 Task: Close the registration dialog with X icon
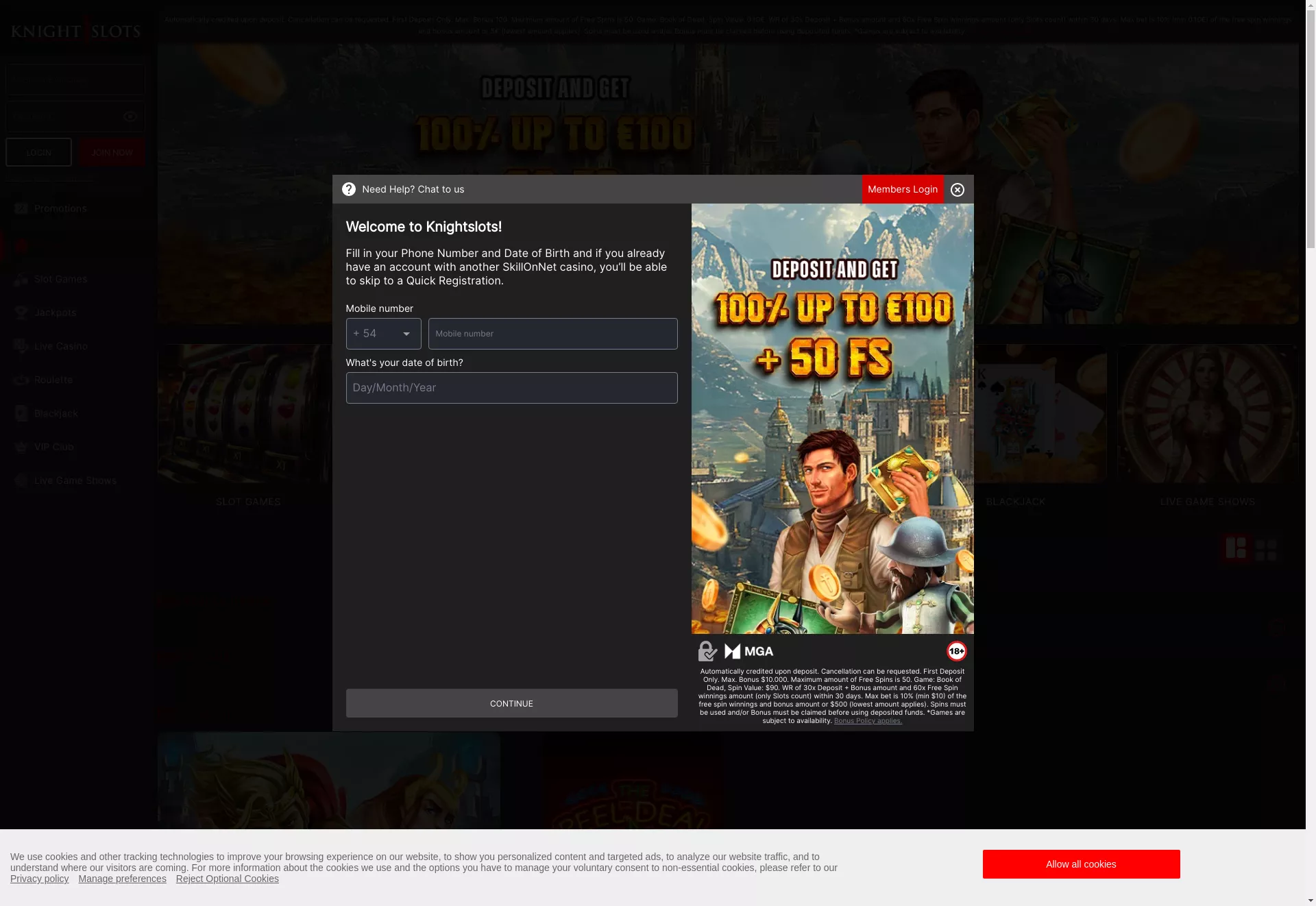click(x=958, y=190)
